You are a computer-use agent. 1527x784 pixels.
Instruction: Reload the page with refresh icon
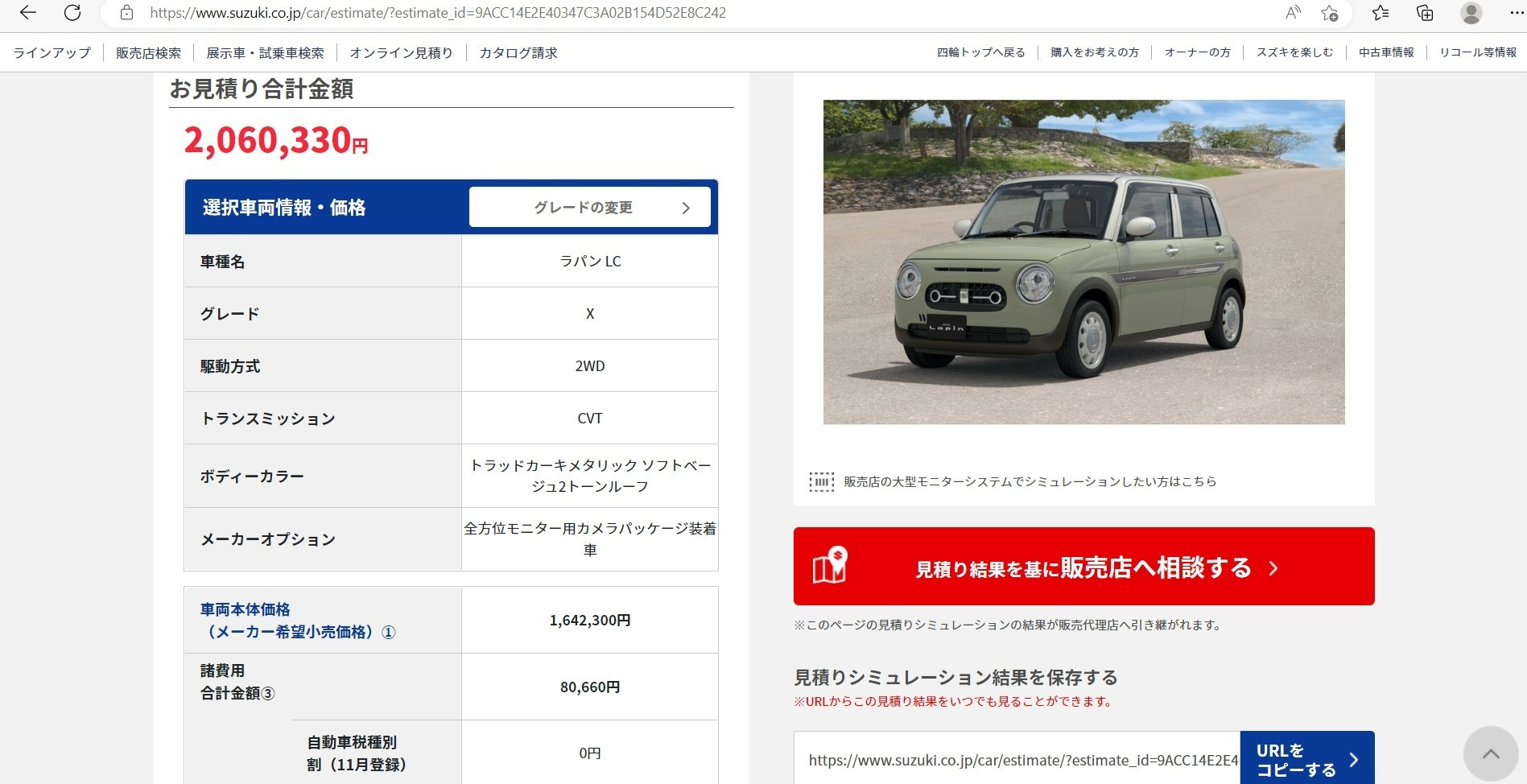coord(72,12)
